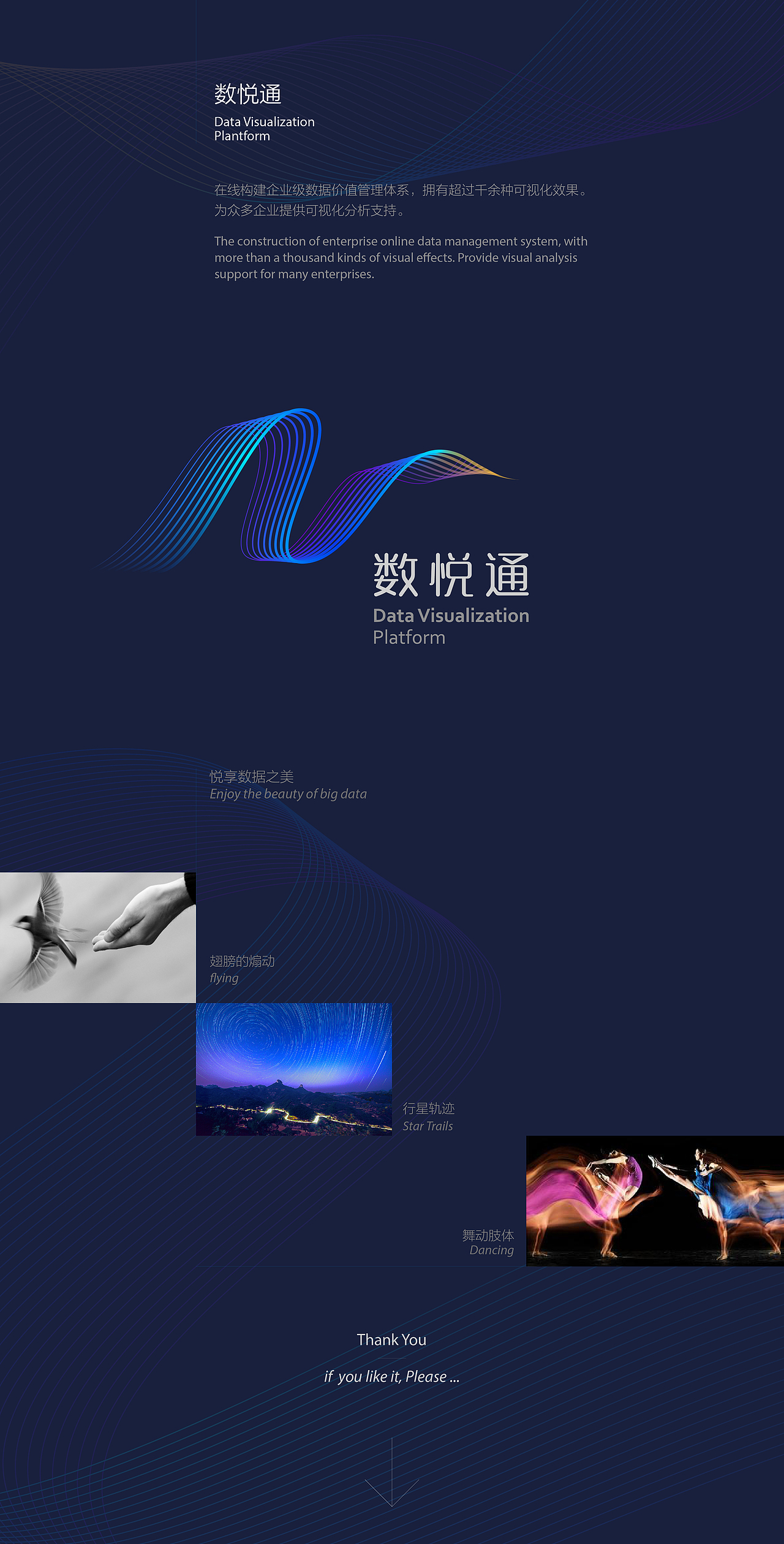Click the caption 舞动肢体
Viewport: 784px width, 1544px height.
(x=488, y=1235)
